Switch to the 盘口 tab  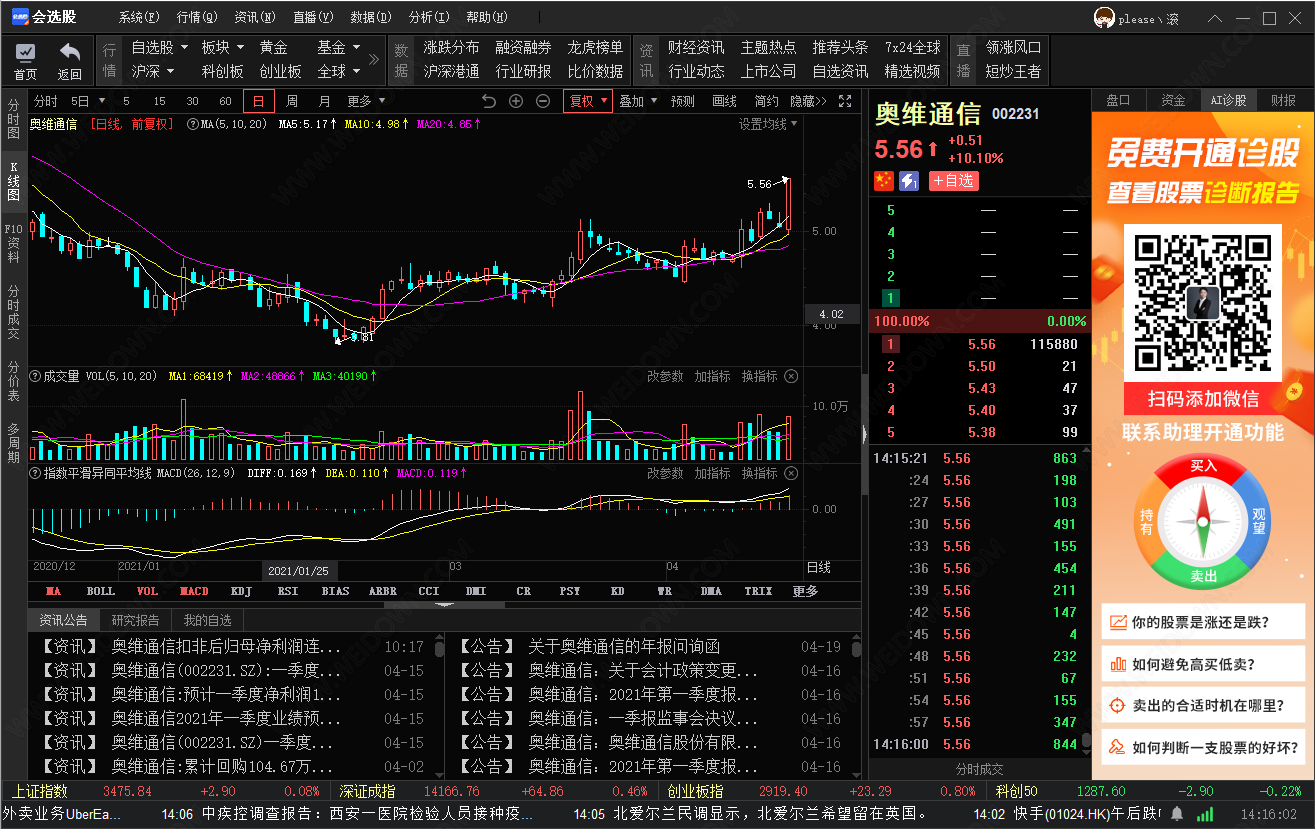pyautogui.click(x=1118, y=100)
